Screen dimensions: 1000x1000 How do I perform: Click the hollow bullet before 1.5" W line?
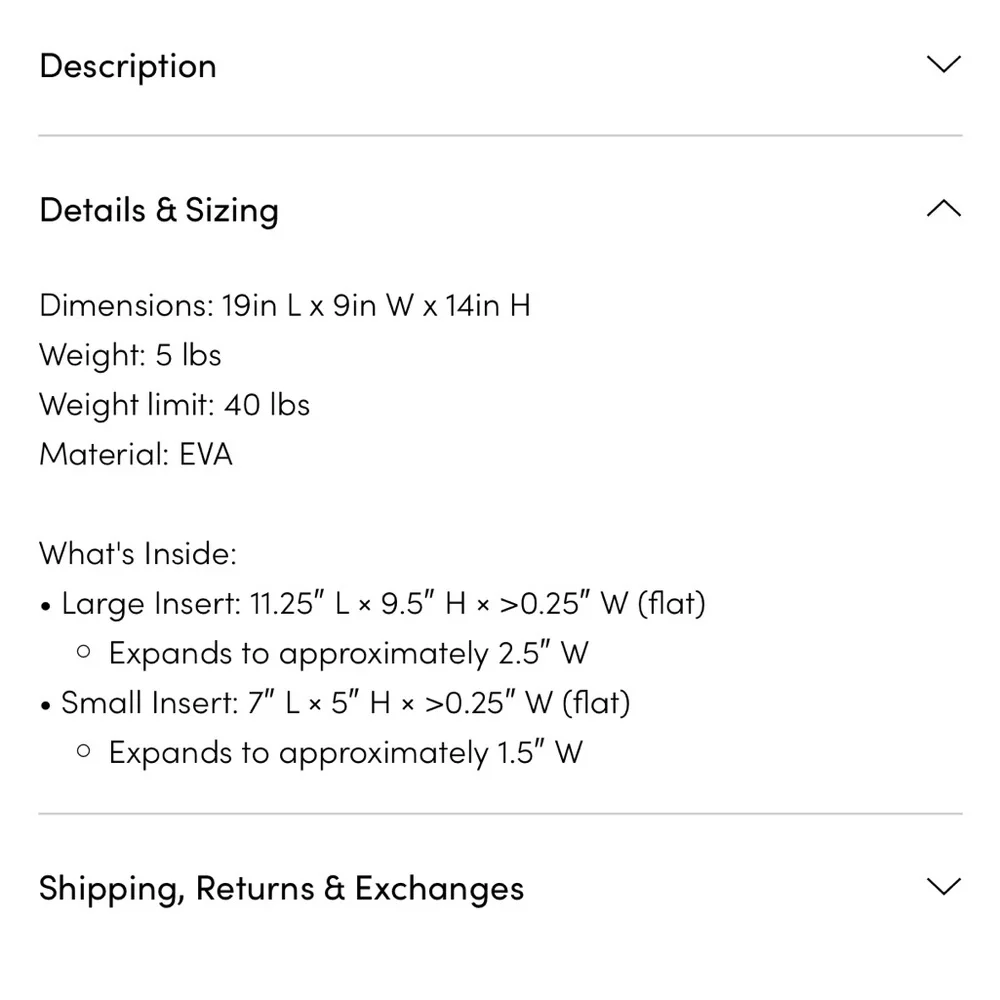[x=84, y=751]
